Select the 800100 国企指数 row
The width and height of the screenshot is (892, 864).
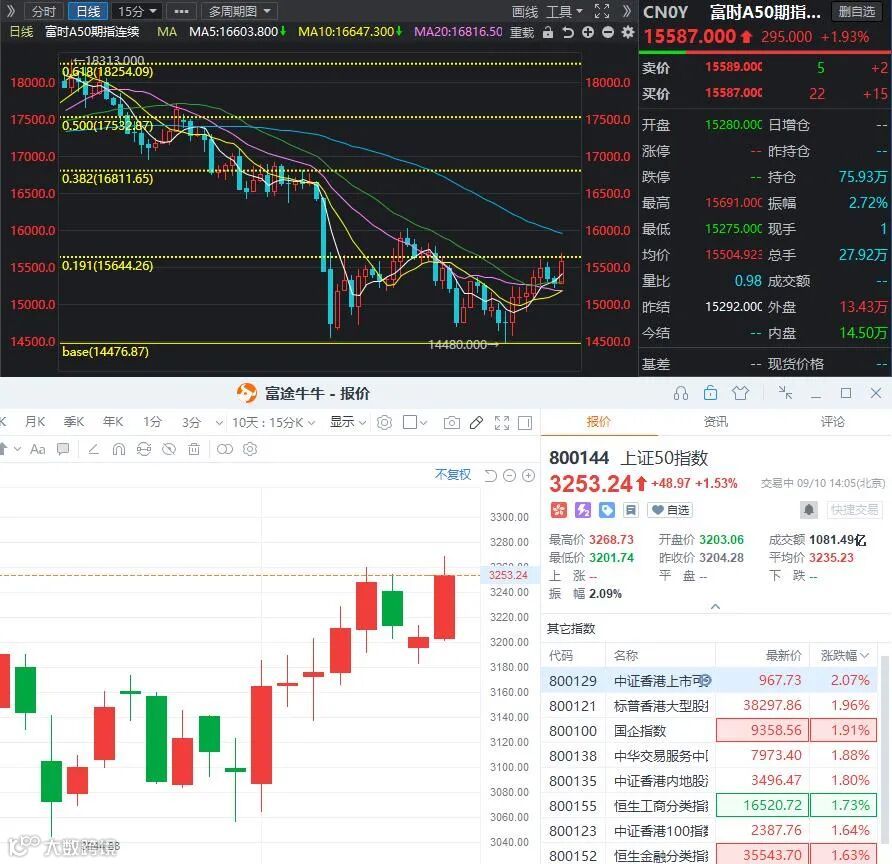[x=710, y=730]
